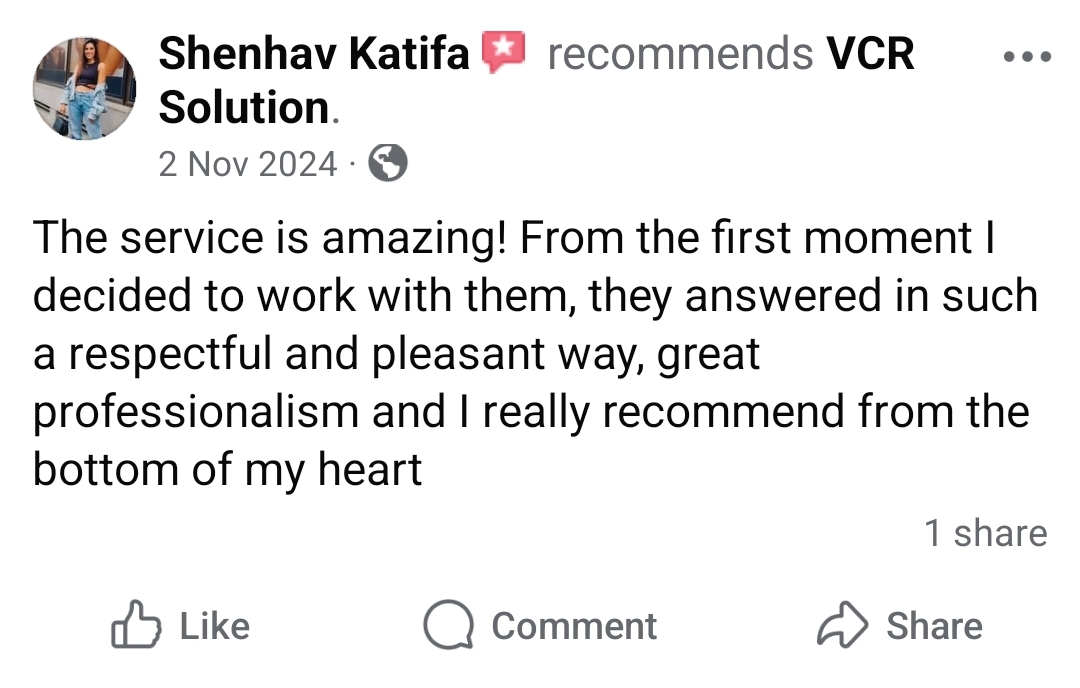The width and height of the screenshot is (1080, 688).
Task: Click the 2 Nov 2024 timestamp
Action: tap(248, 163)
